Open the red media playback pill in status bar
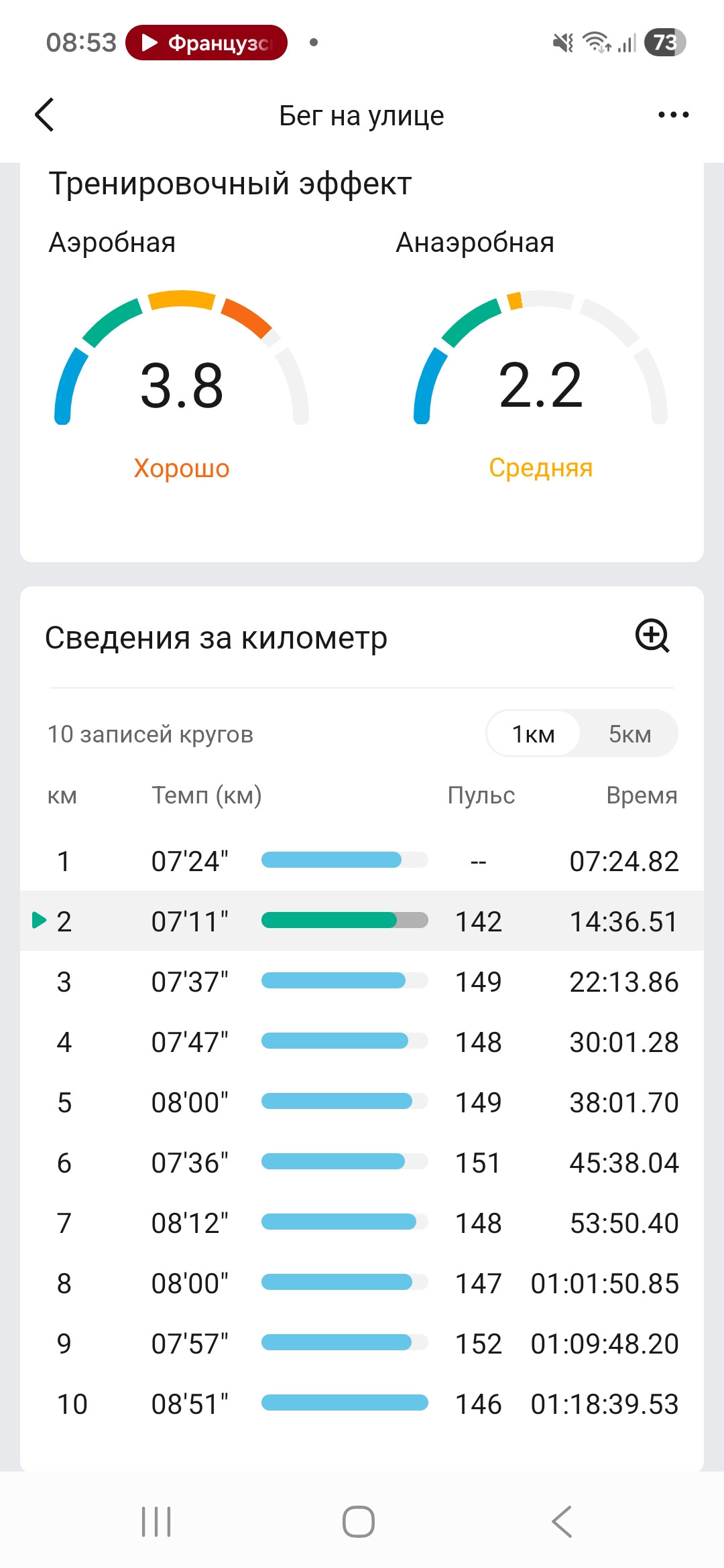This screenshot has height=1568, width=724. pyautogui.click(x=206, y=43)
